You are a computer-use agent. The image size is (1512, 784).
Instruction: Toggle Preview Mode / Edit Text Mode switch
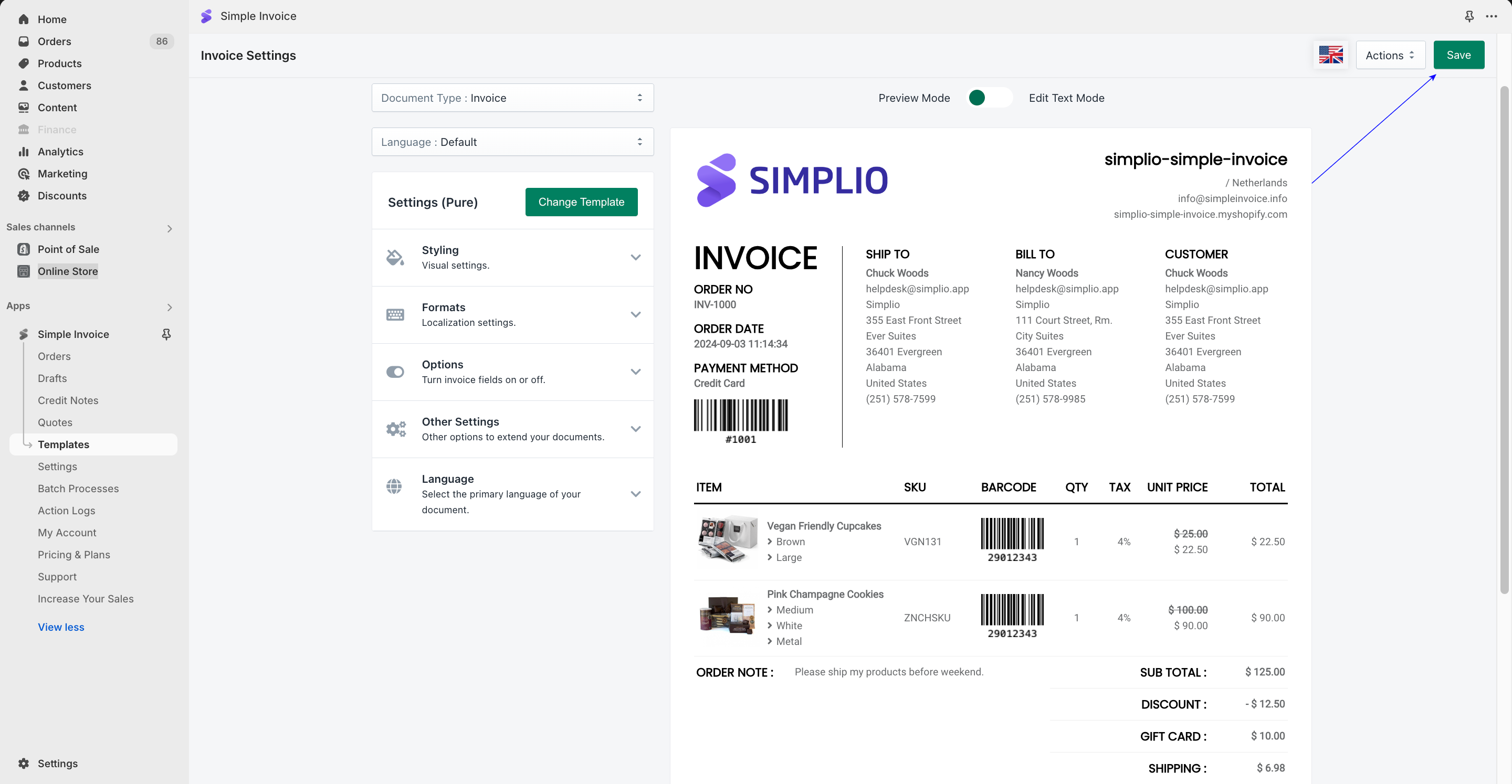click(989, 98)
